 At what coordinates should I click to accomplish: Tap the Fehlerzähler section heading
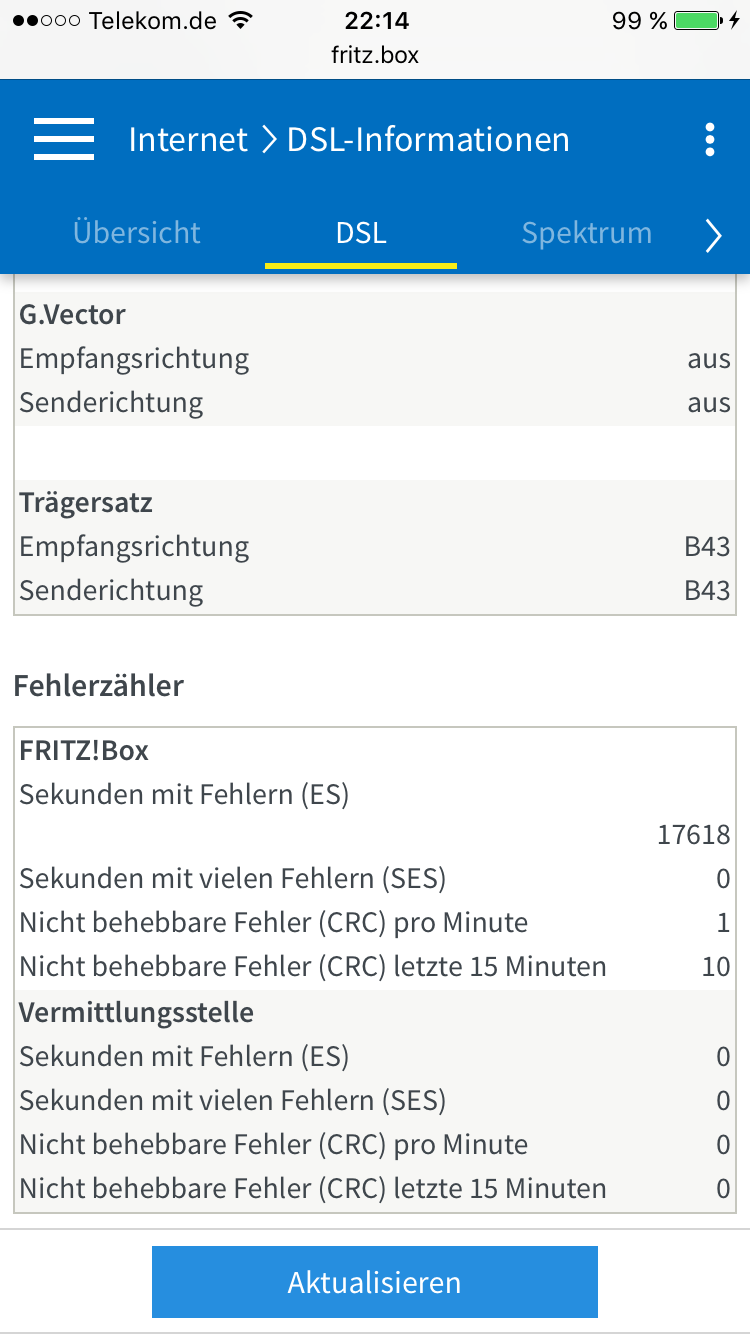99,686
